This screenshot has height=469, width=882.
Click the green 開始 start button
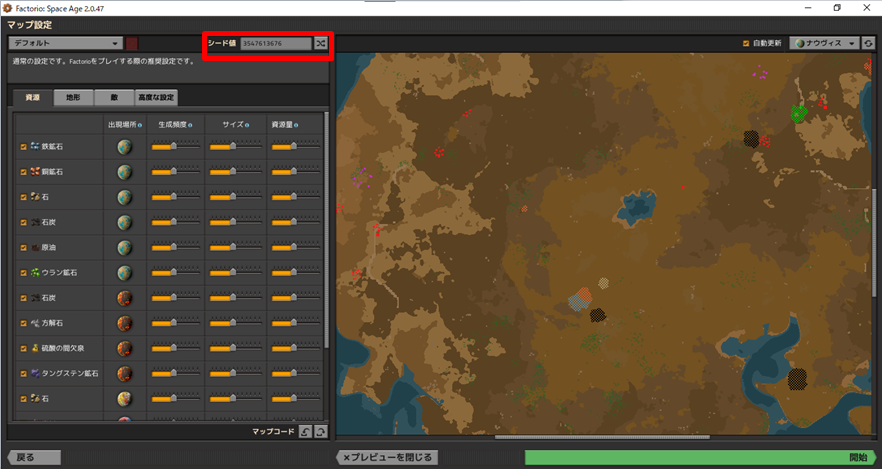click(699, 457)
